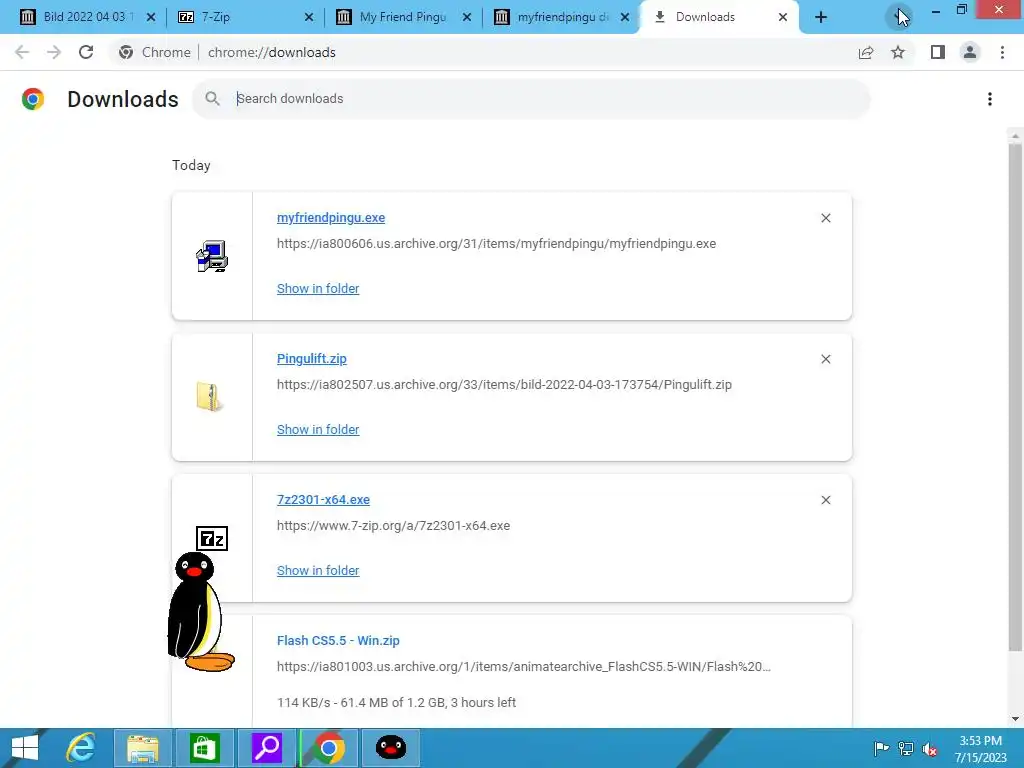Show Pingulift.zip in folder
The width and height of the screenshot is (1024, 768).
tap(318, 430)
